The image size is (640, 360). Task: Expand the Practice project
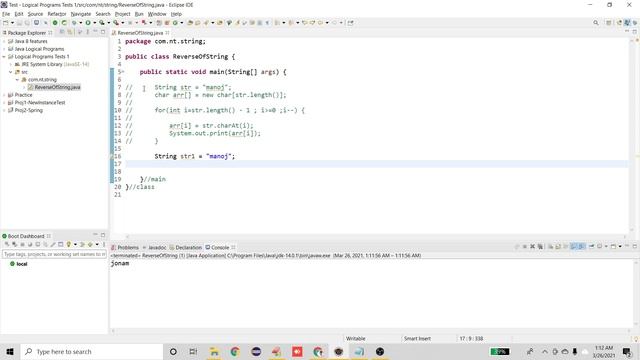(x=4, y=95)
